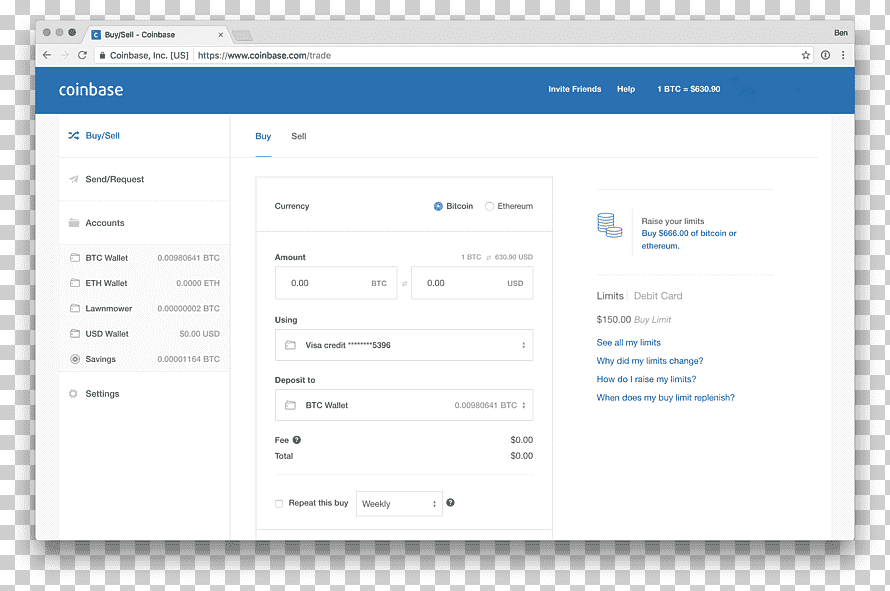The image size is (890, 591).
Task: Bookmark page with the star icon
Action: 805,55
